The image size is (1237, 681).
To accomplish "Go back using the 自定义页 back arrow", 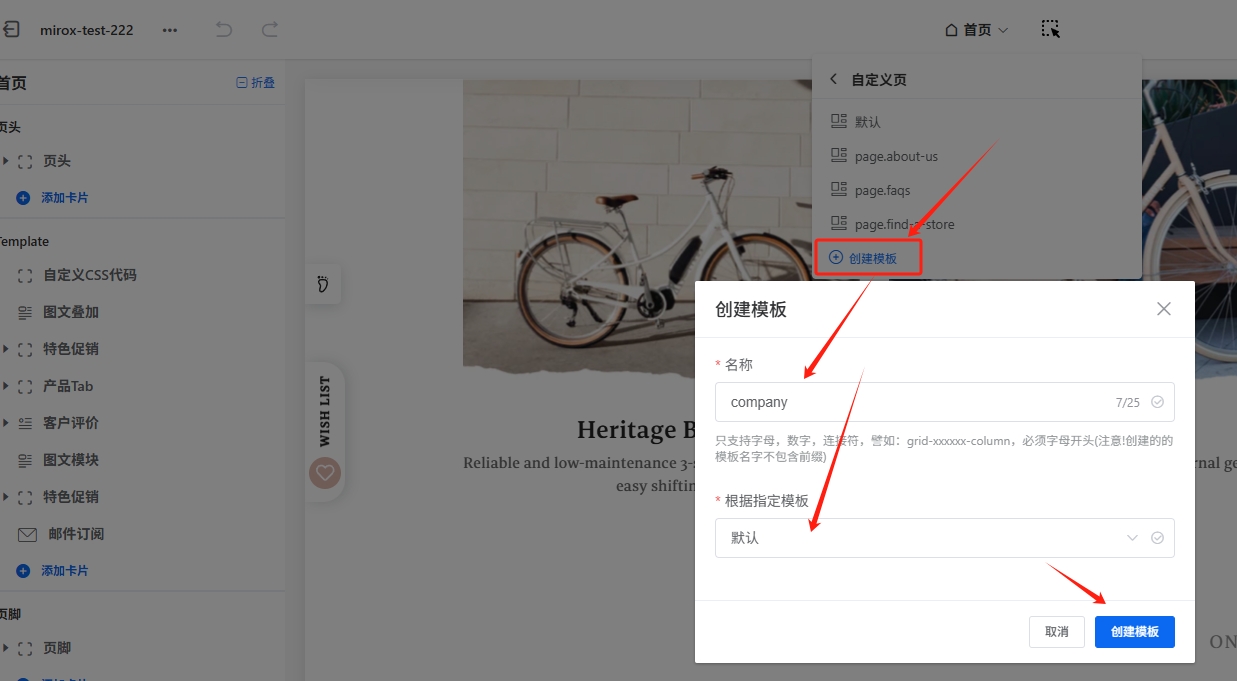I will (x=834, y=79).
